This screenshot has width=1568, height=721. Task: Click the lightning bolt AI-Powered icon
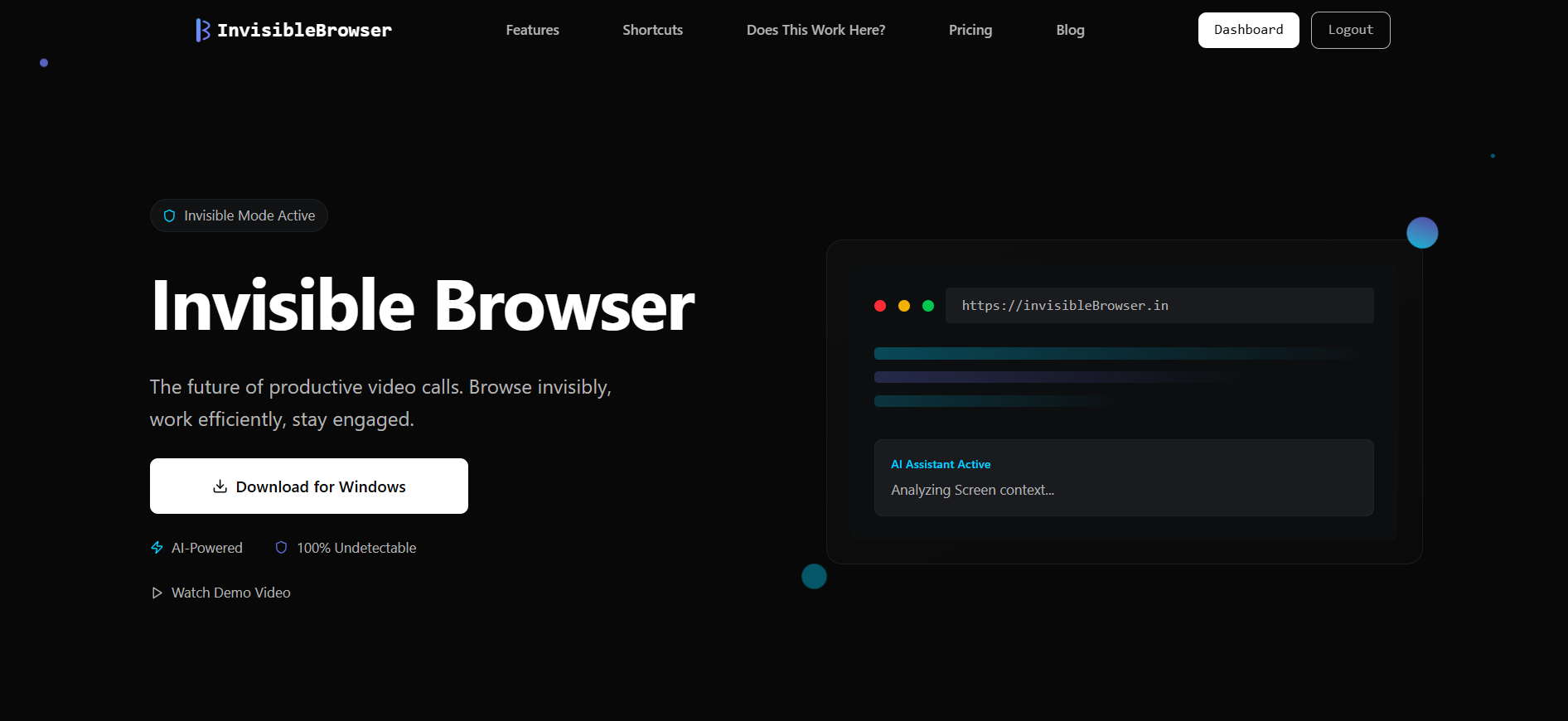[157, 548]
